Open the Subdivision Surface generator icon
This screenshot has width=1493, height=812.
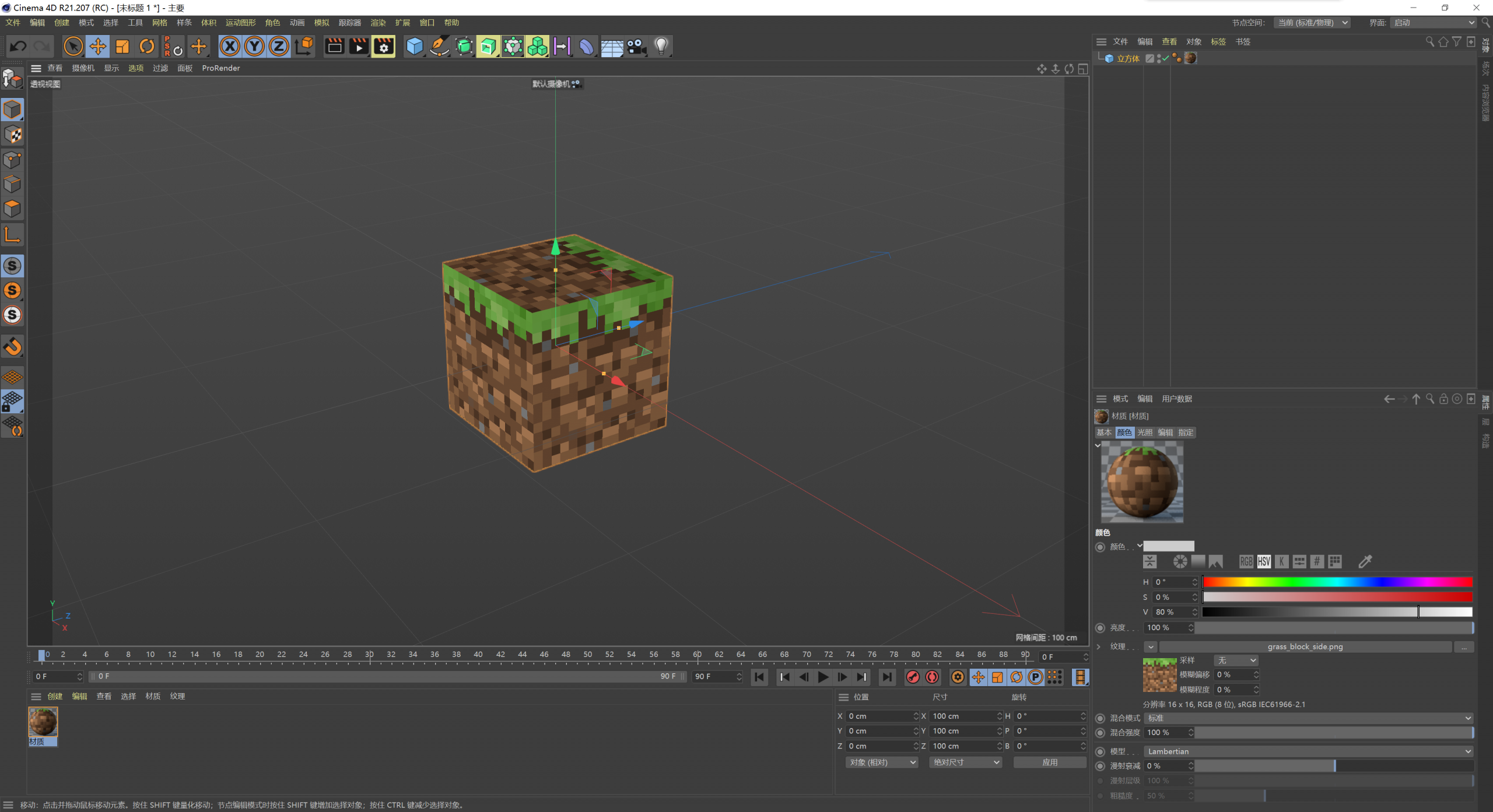[464, 46]
